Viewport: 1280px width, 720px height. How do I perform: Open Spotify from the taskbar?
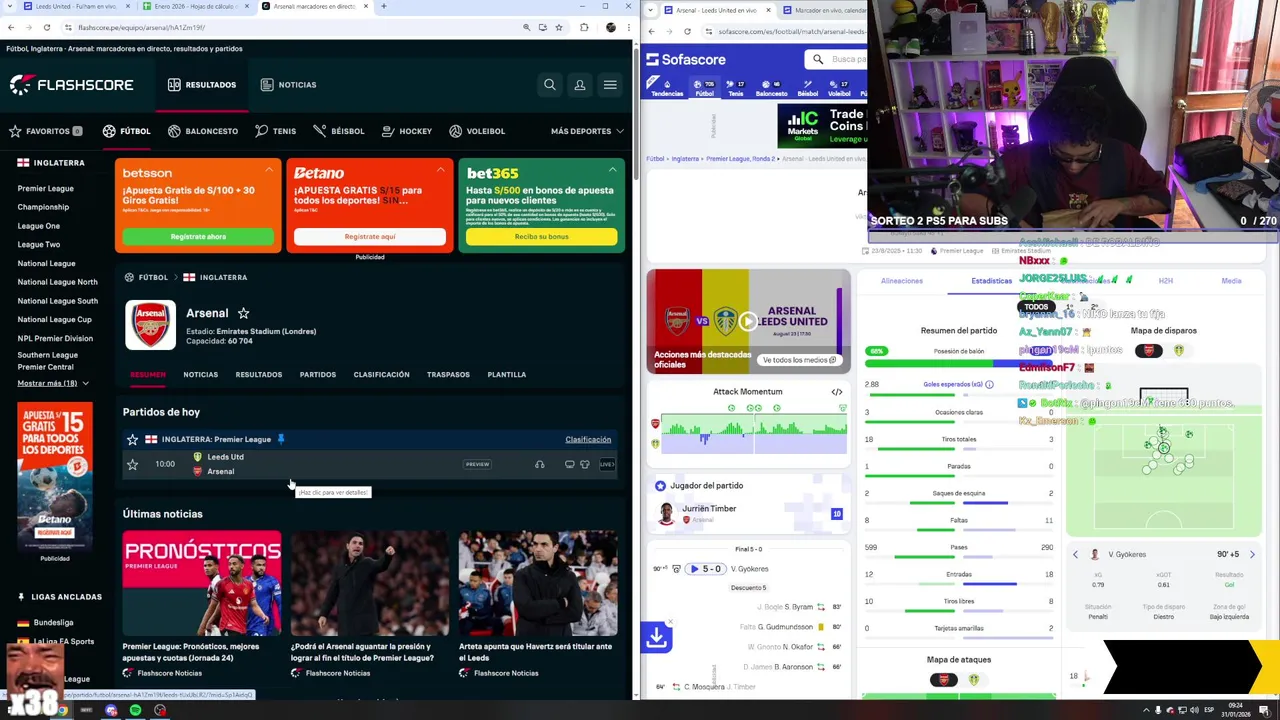click(135, 710)
